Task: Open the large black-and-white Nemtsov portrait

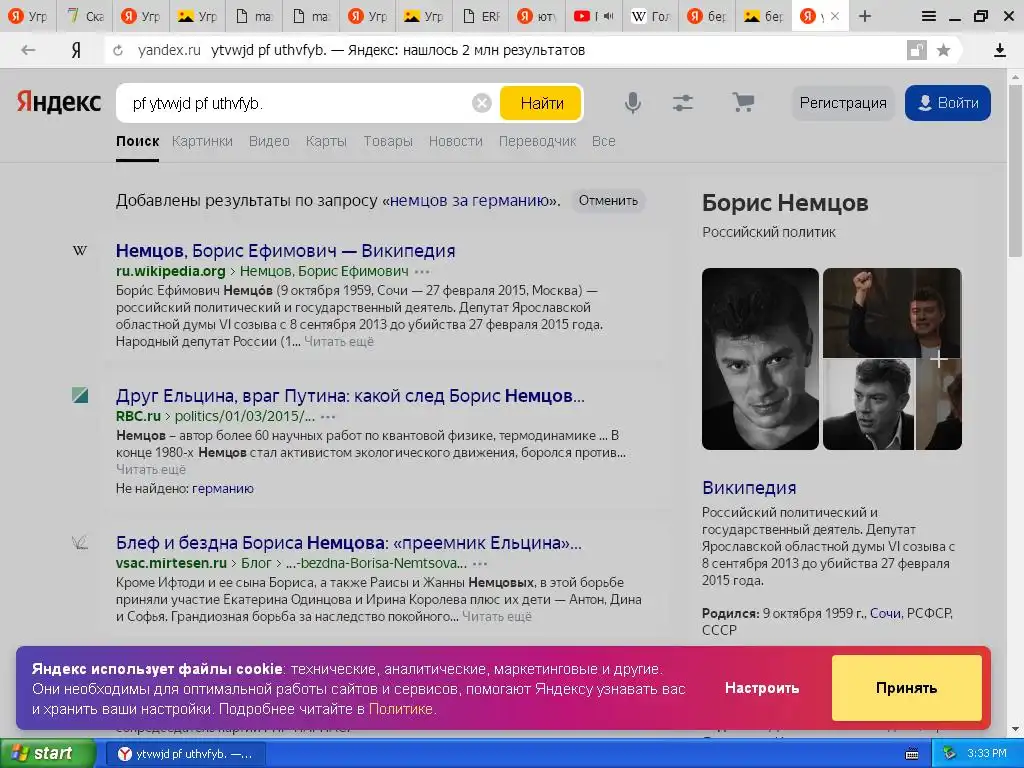Action: [x=760, y=359]
